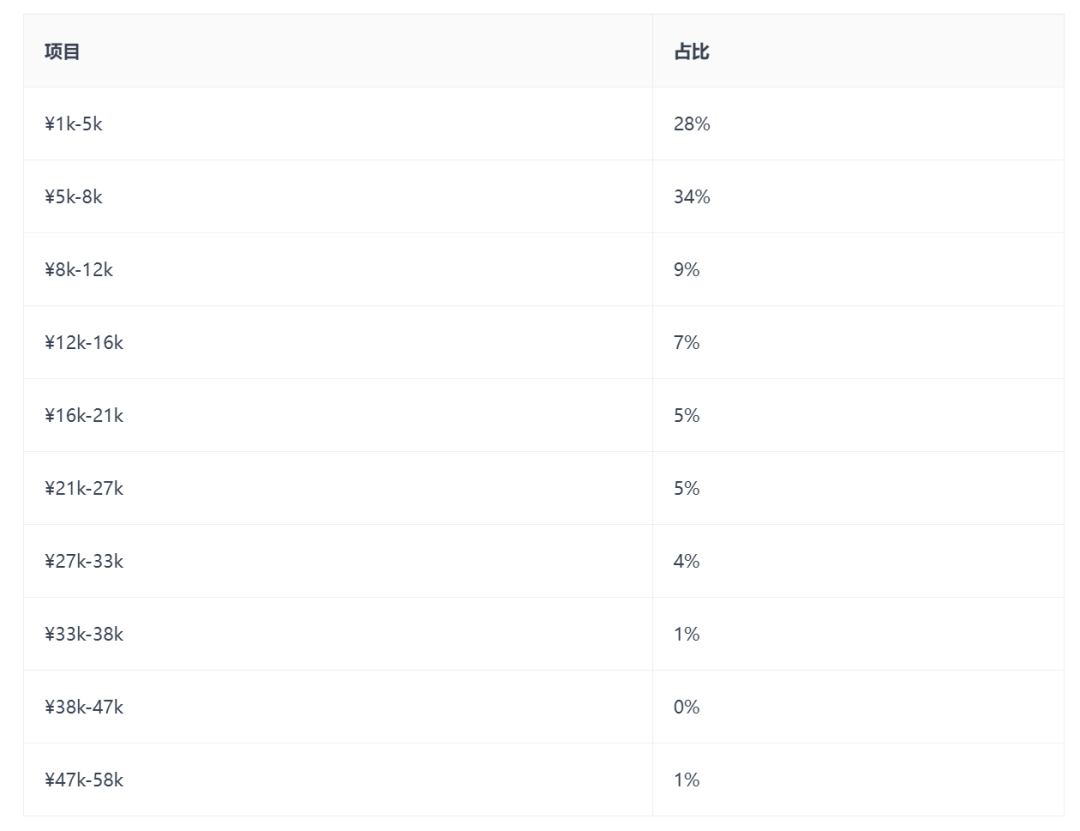Image resolution: width=1080 pixels, height=831 pixels.
Task: Select the ¥33k-38k row label
Action: pos(83,635)
